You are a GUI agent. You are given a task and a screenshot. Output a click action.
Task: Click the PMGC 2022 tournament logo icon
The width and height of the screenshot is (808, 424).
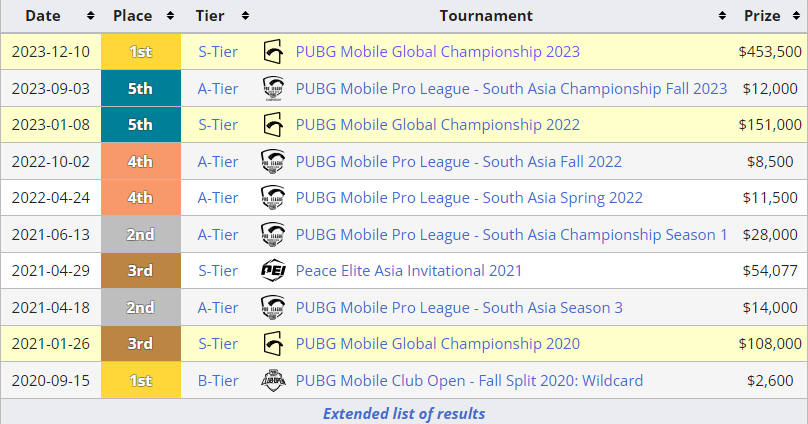click(272, 125)
